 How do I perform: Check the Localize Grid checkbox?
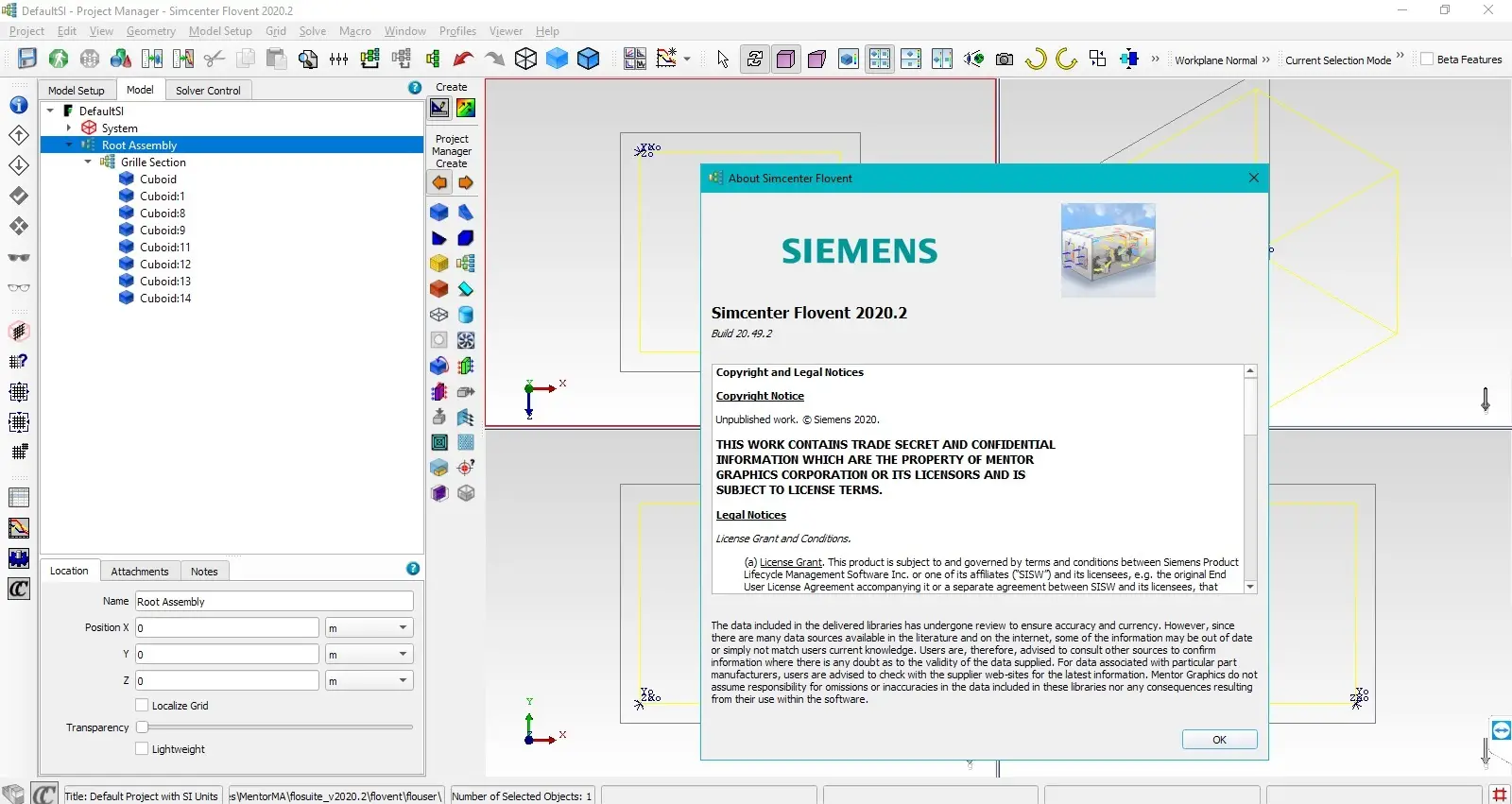(x=142, y=705)
